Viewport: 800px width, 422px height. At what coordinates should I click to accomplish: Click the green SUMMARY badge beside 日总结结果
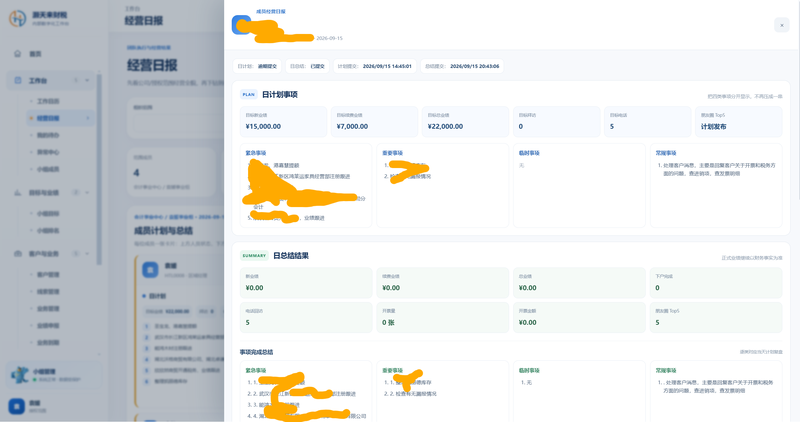[x=254, y=256]
